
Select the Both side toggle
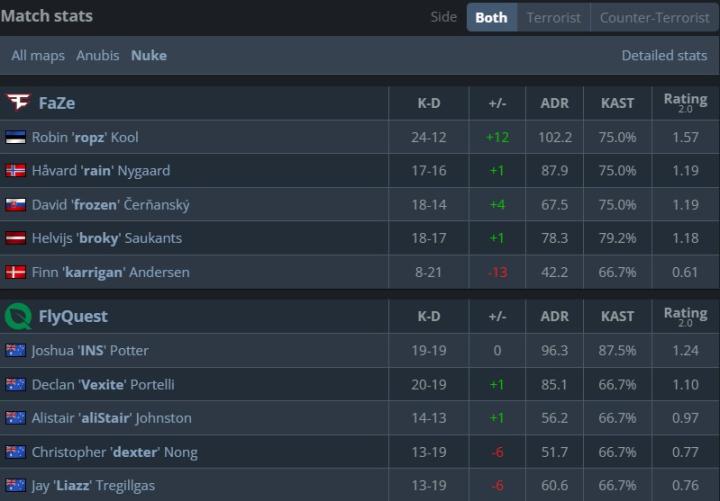[491, 17]
